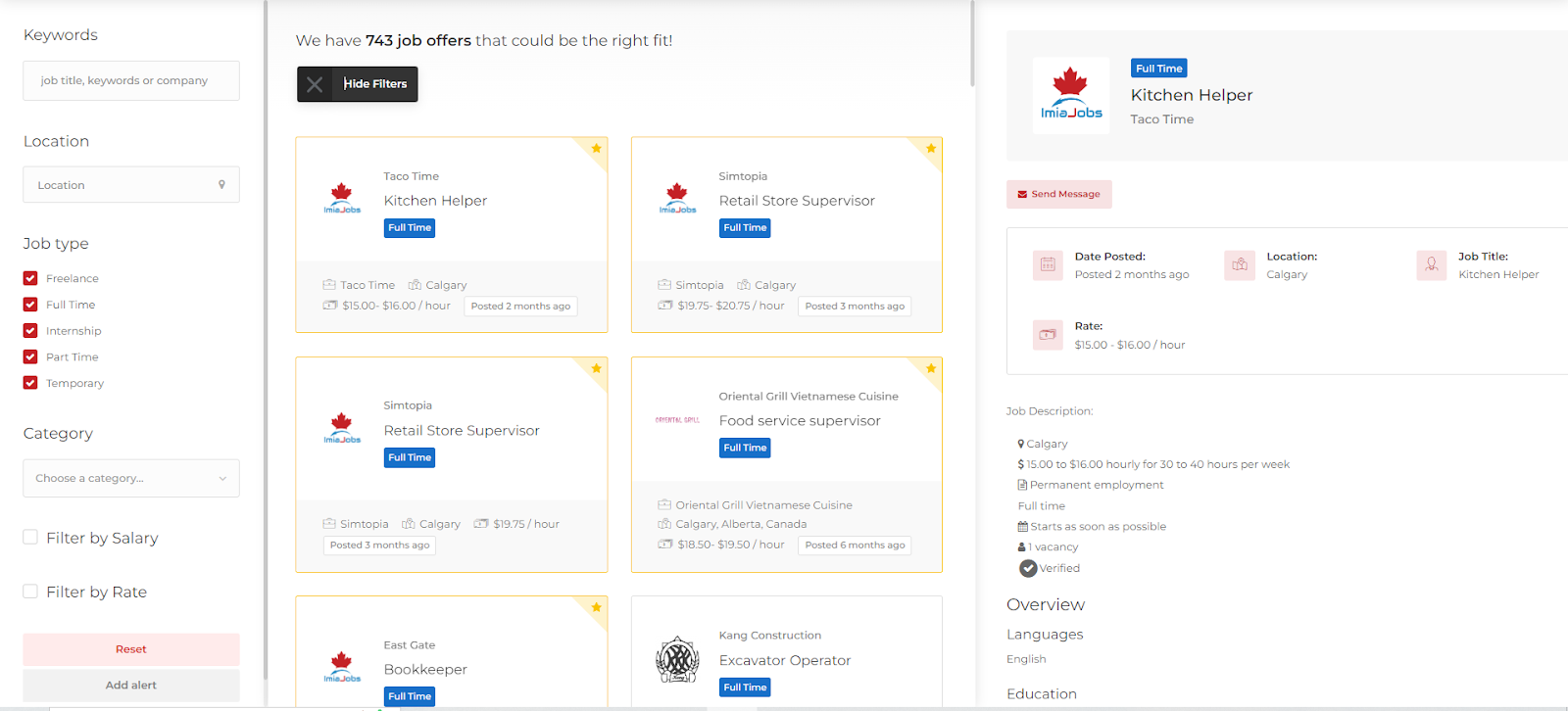
Task: Focus the keywords search input
Action: point(131,80)
